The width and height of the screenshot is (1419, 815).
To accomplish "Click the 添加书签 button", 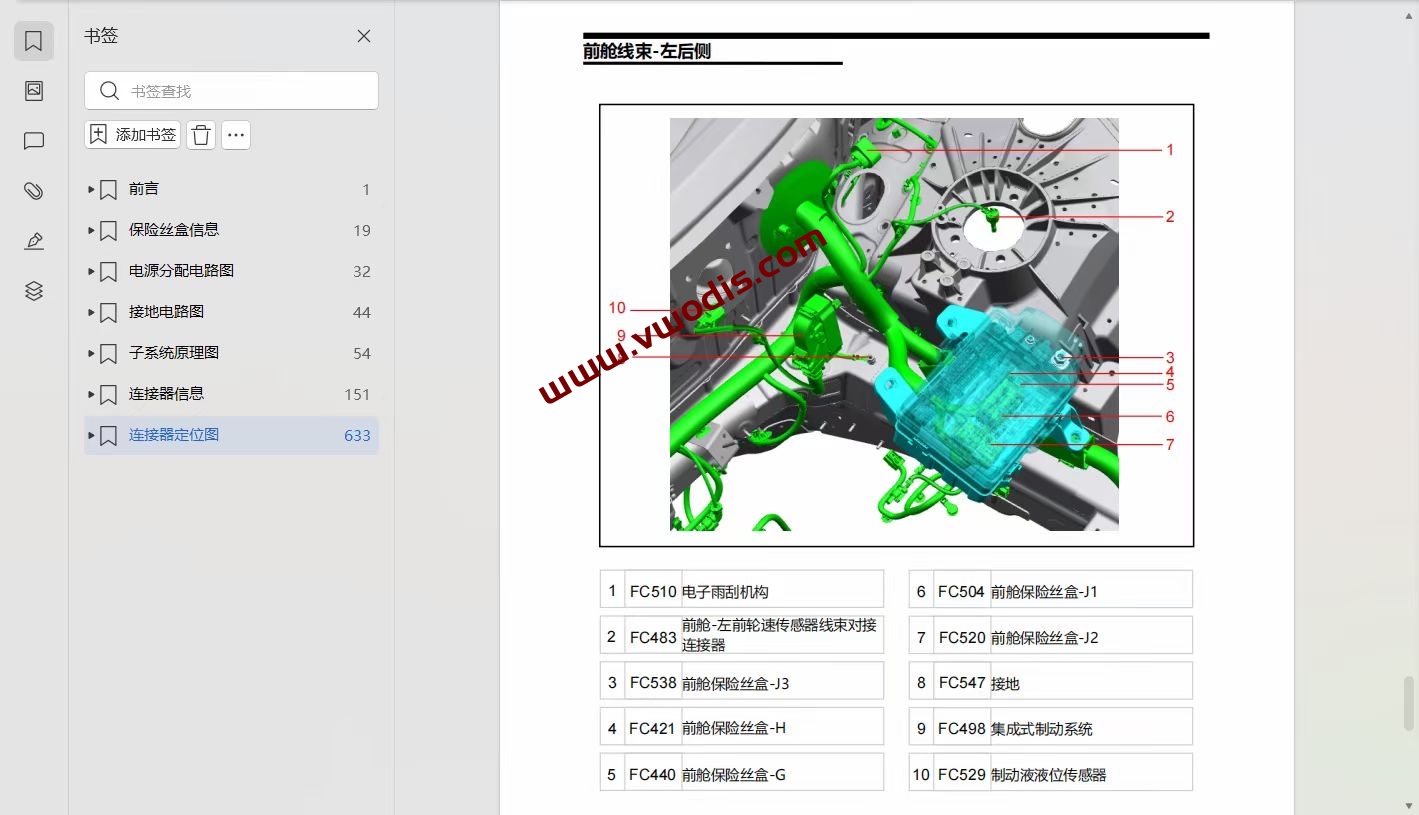I will tap(132, 134).
